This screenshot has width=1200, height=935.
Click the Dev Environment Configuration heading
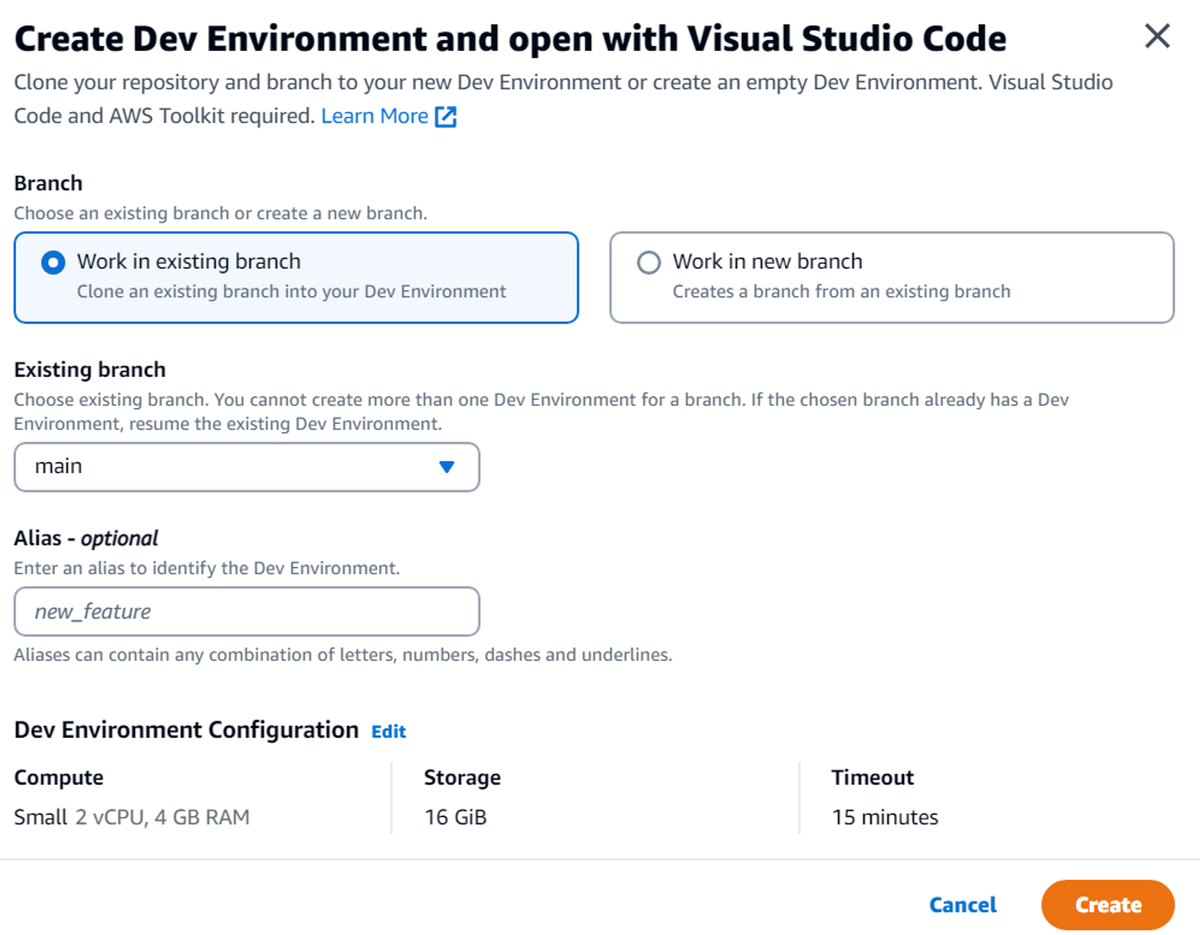[186, 730]
